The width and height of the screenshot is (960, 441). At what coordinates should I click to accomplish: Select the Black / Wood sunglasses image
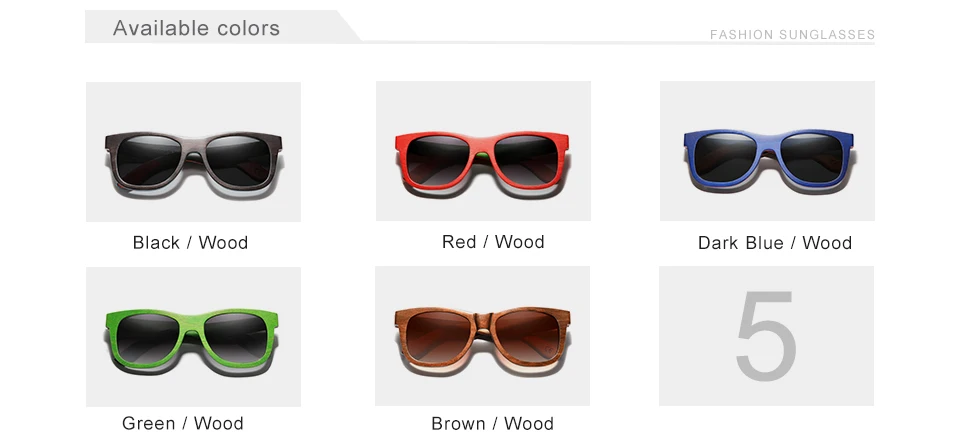click(193, 152)
